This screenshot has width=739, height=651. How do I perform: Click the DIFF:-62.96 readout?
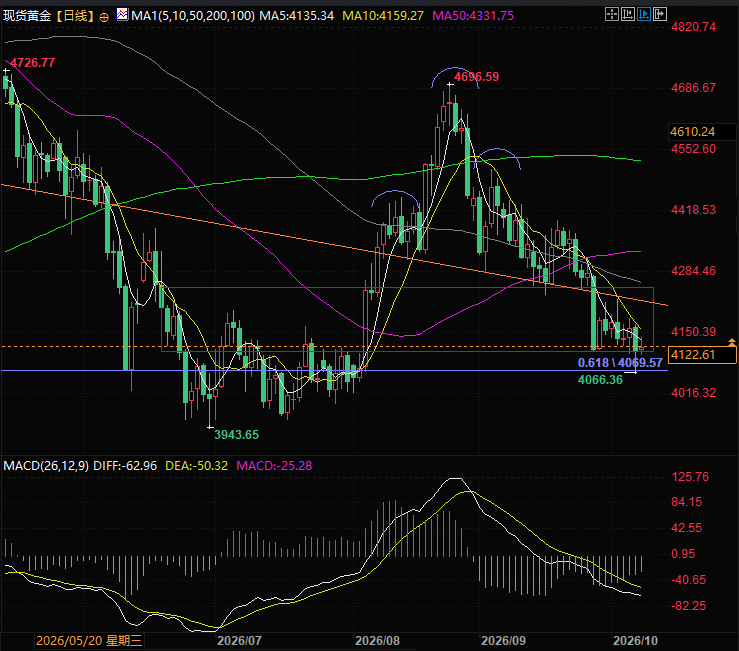point(125,466)
